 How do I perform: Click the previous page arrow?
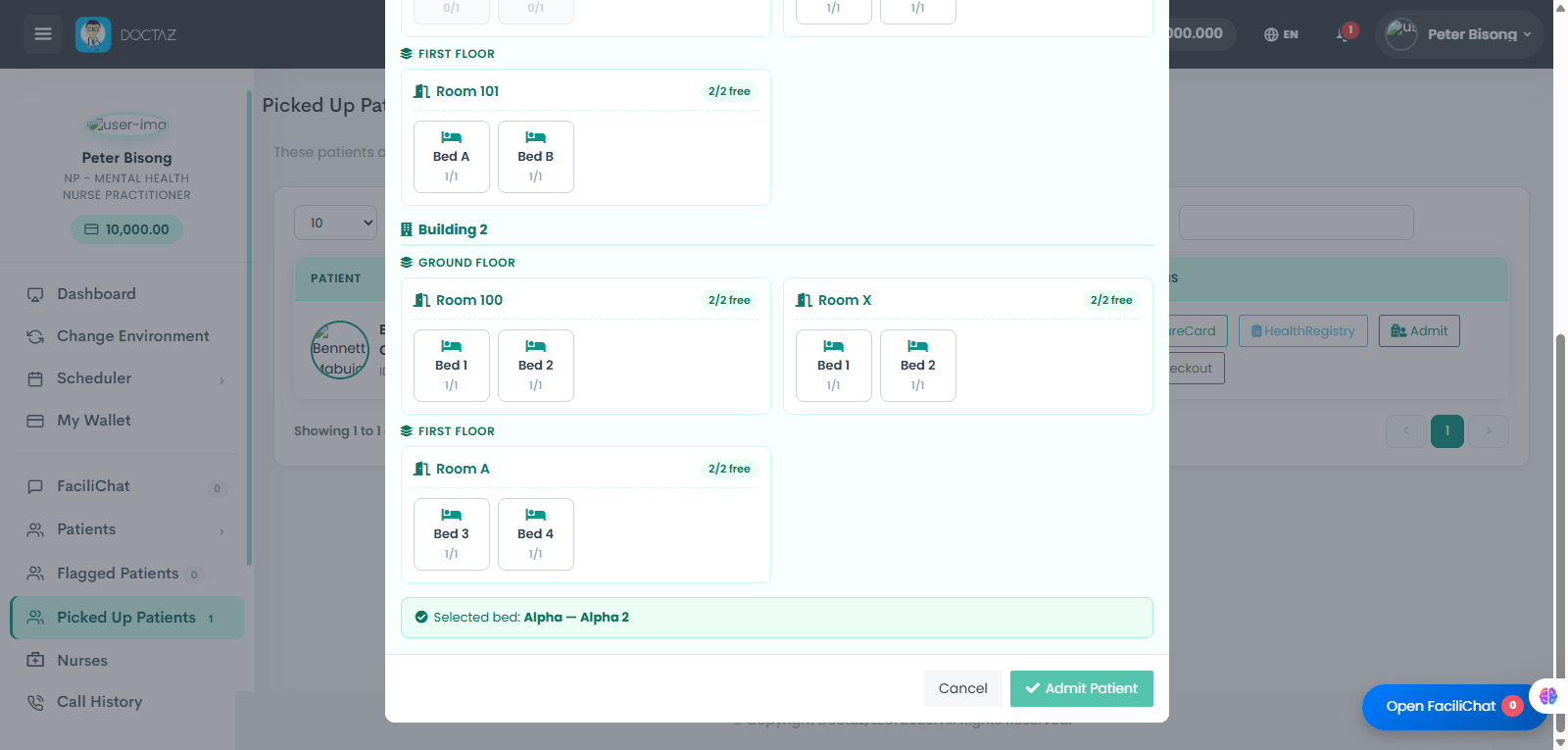(1406, 430)
